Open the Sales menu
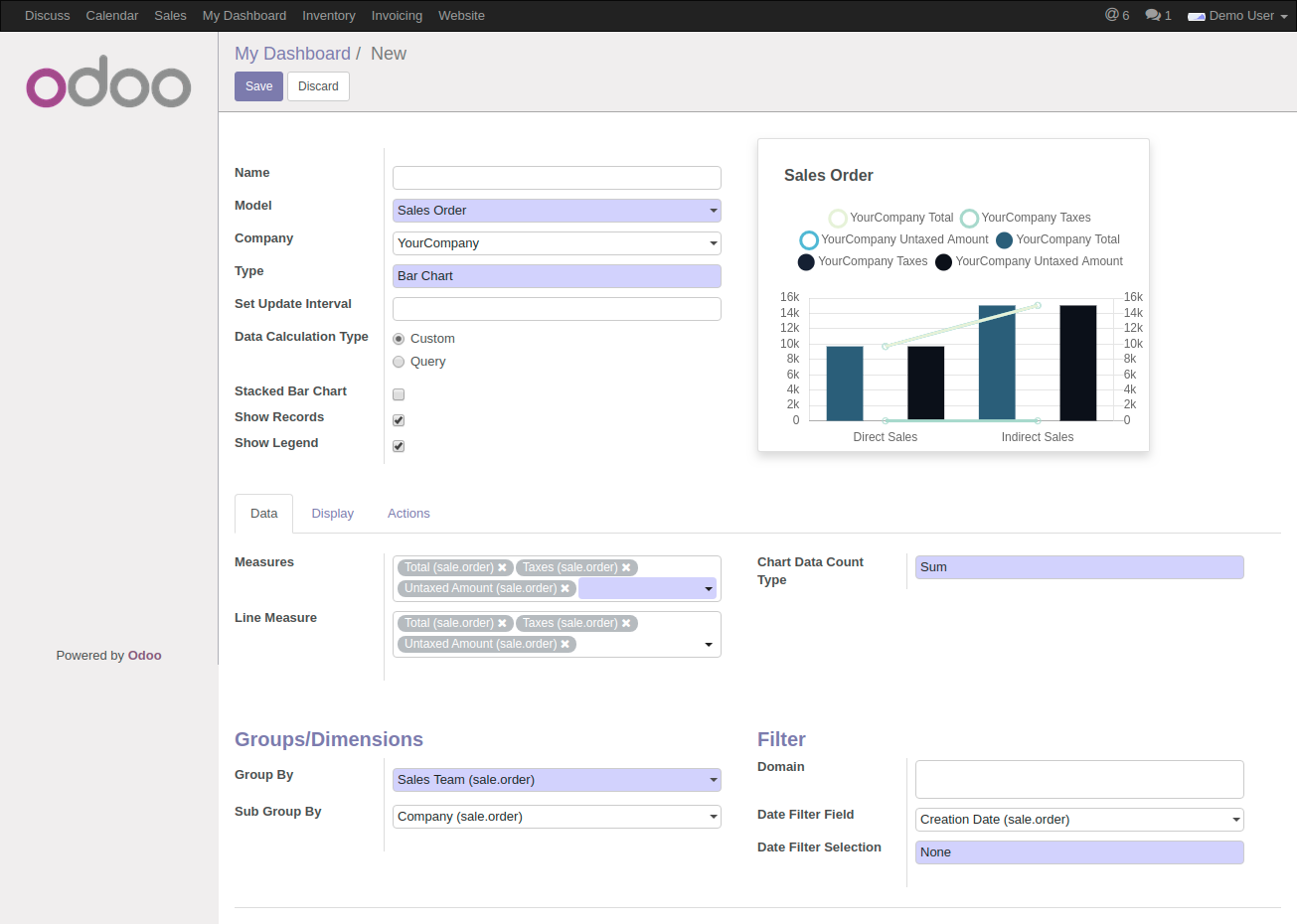Screen dimensions: 1297x924 pyautogui.click(x=170, y=16)
